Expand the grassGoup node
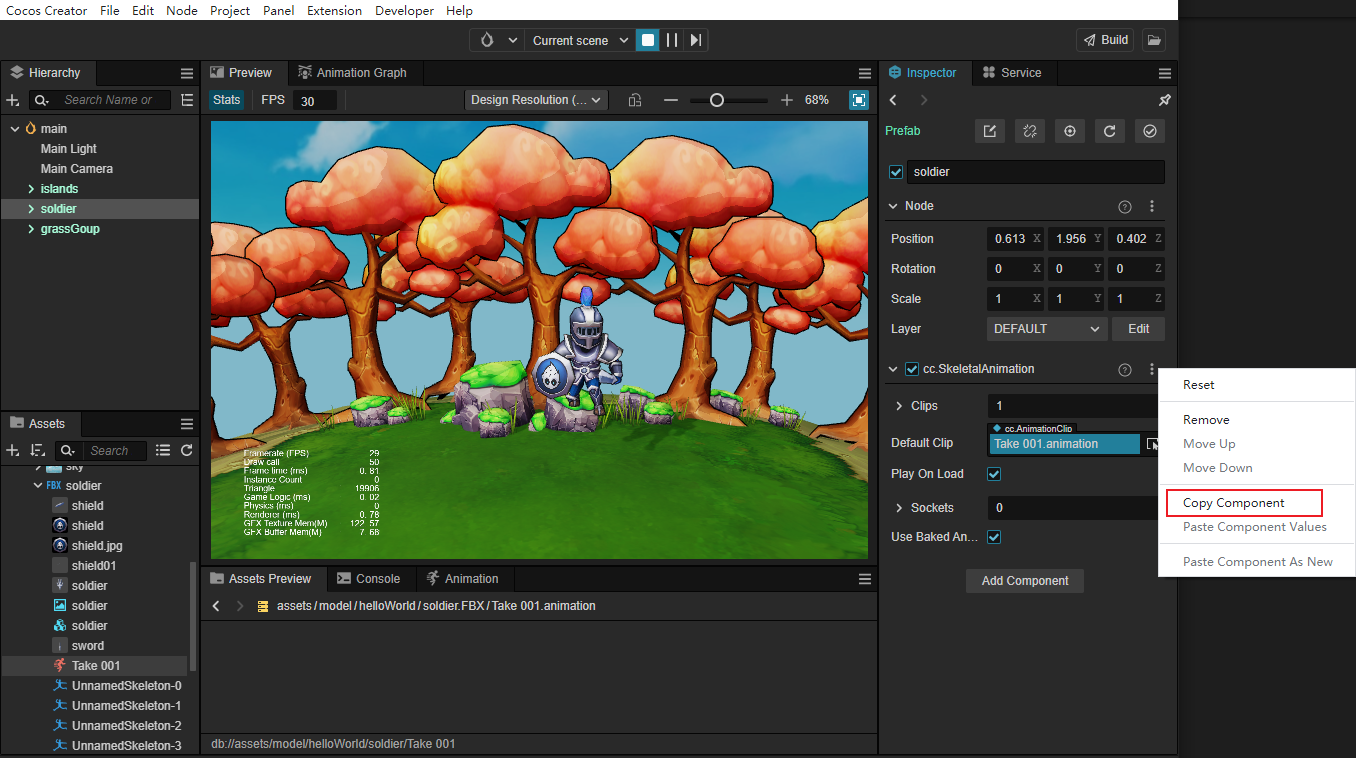The height and width of the screenshot is (758, 1356). [31, 229]
